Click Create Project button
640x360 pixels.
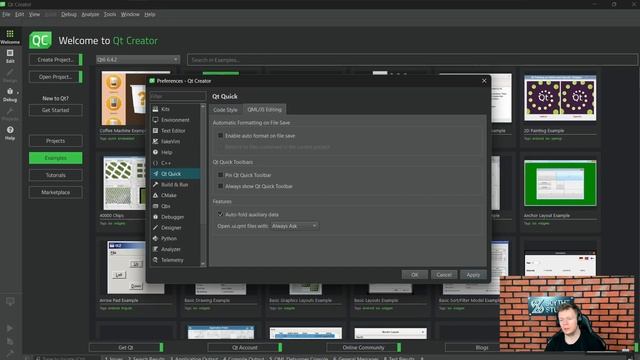[56, 60]
